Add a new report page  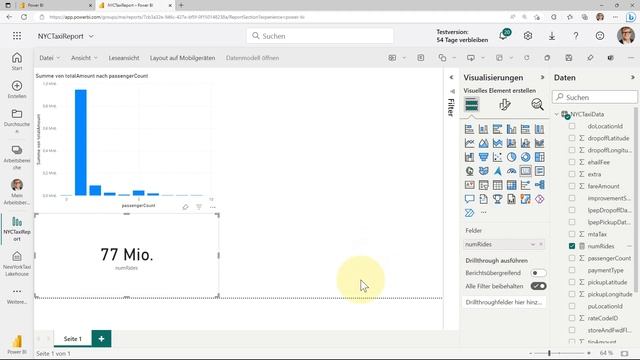(101, 339)
